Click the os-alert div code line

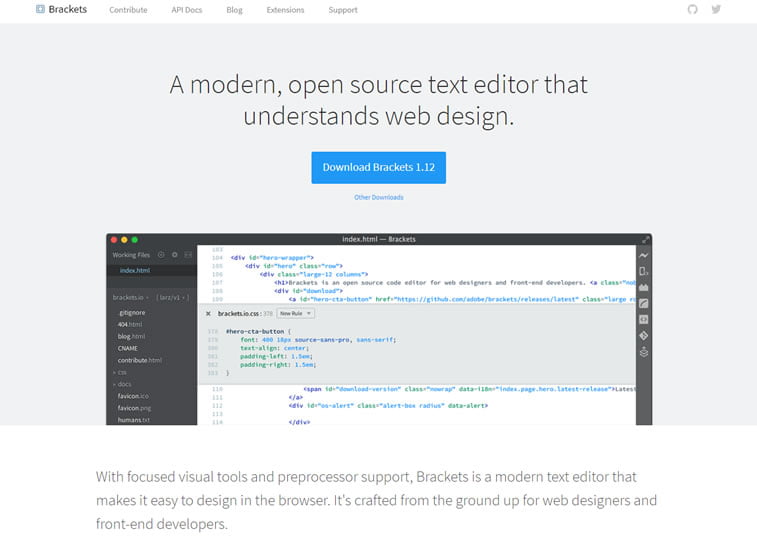[x=388, y=406]
